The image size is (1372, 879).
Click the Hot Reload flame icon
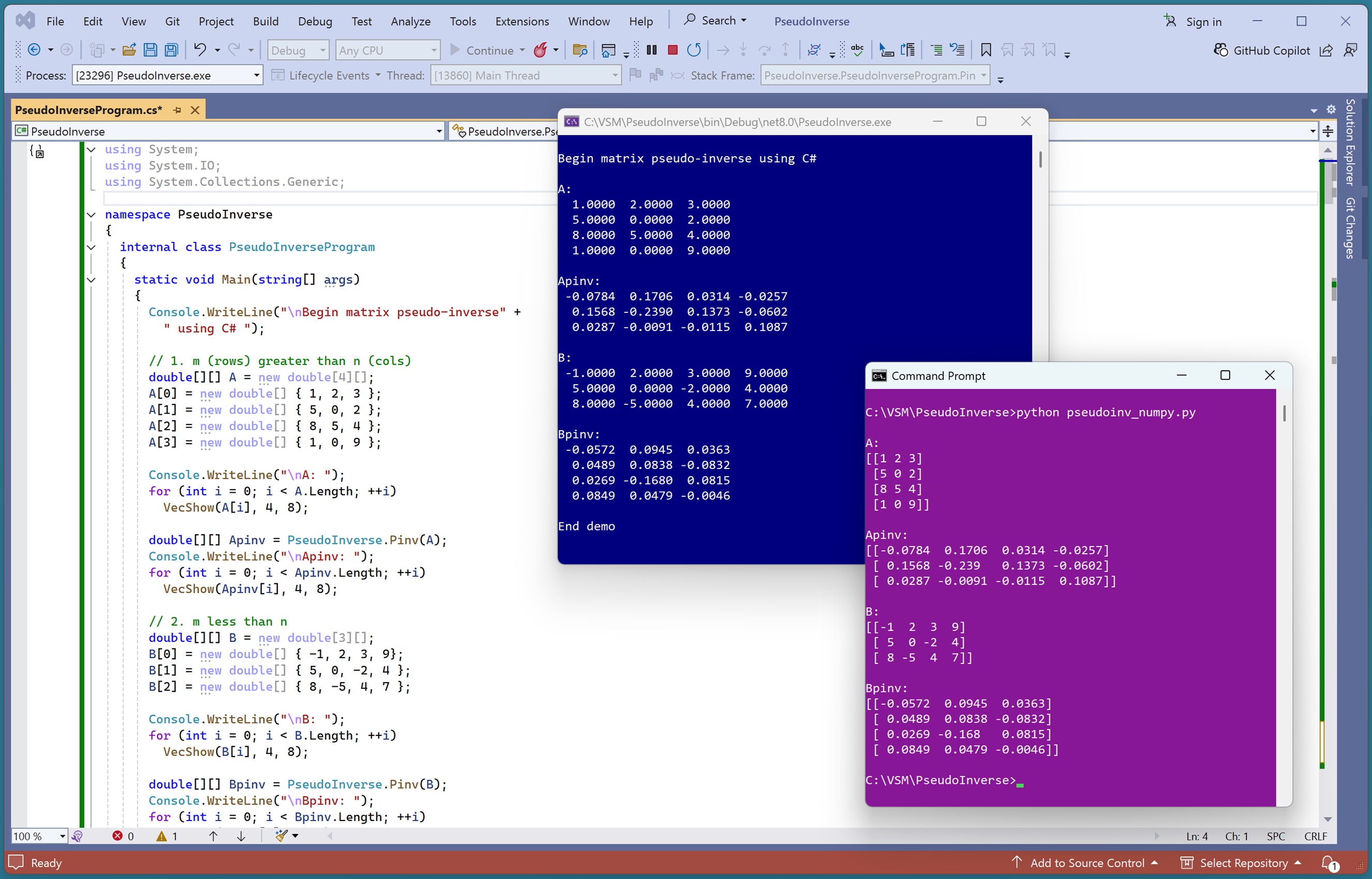[x=540, y=50]
